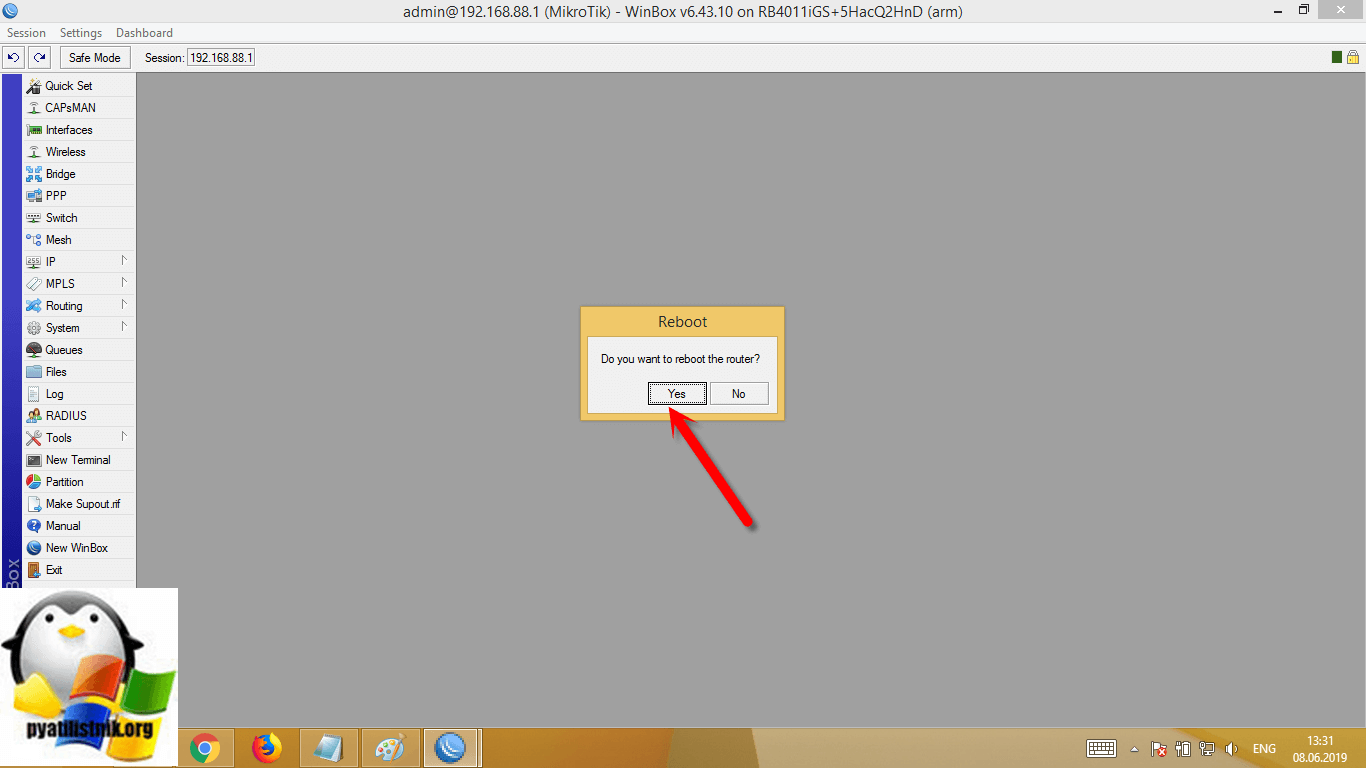This screenshot has height=768, width=1366.
Task: Launch New Terminal from the sidebar
Action: point(77,460)
